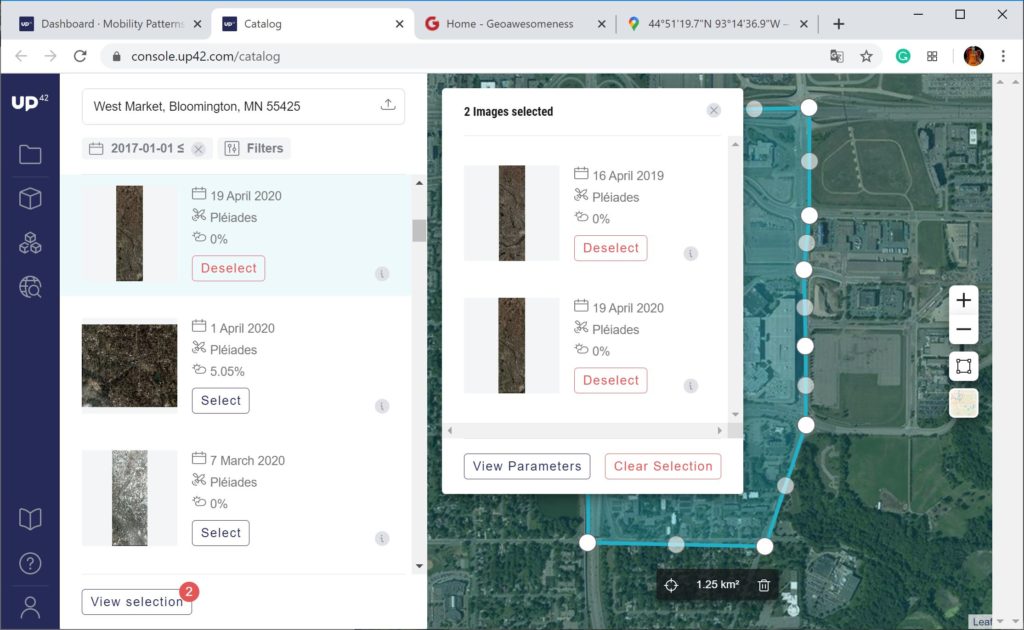Click the top-right AOI polygon vertex
The height and width of the screenshot is (630, 1024).
click(x=808, y=108)
